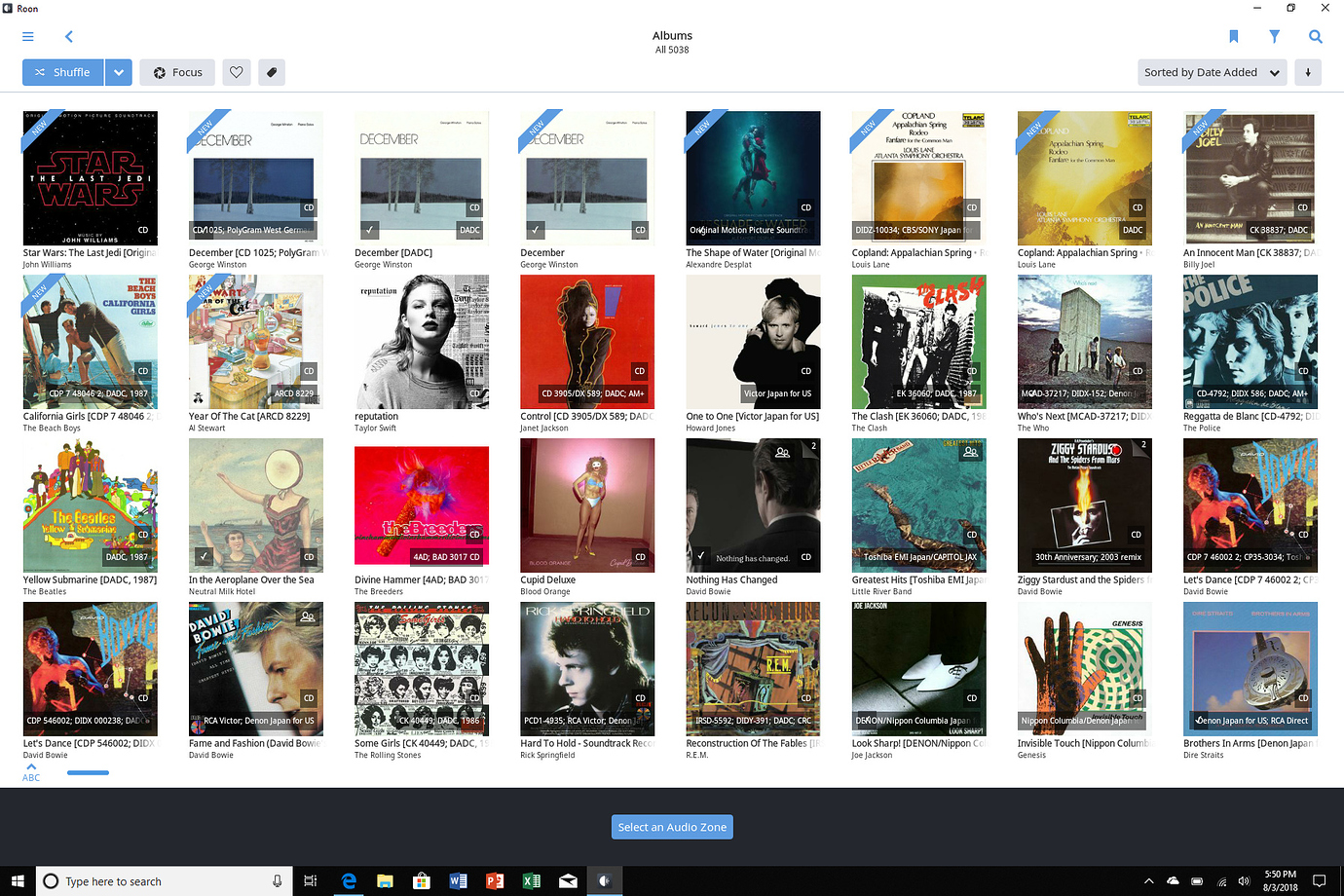Open Taylor Swift reputation album cover
1344x896 pixels.
[x=422, y=342]
